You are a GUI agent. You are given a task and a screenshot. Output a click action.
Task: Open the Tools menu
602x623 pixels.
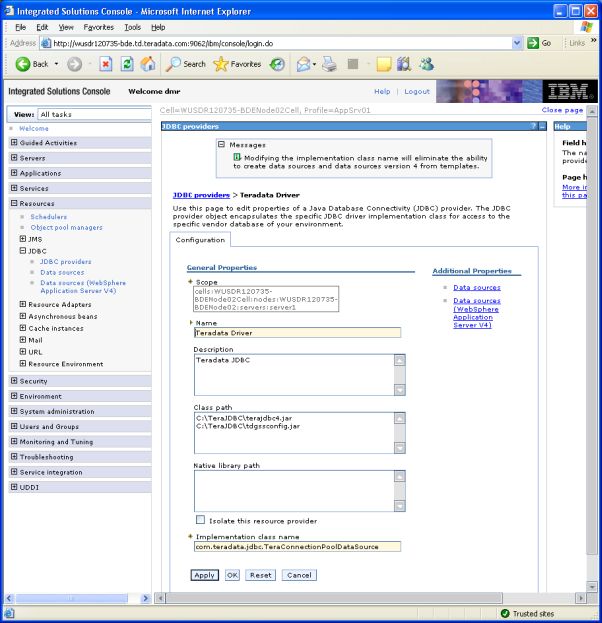point(133,27)
